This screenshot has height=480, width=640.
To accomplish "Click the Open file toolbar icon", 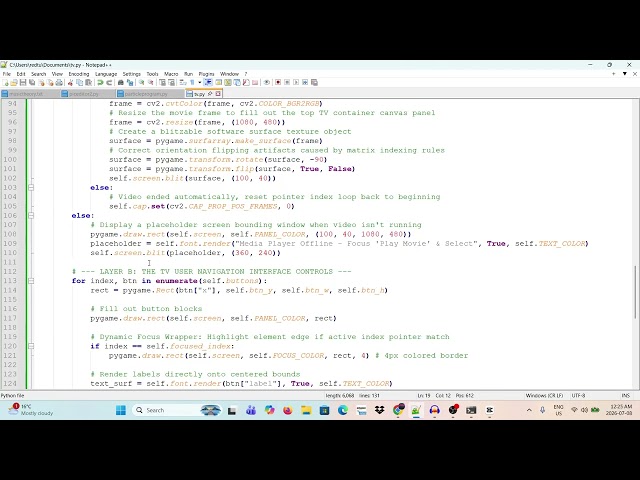I will point(14,82).
